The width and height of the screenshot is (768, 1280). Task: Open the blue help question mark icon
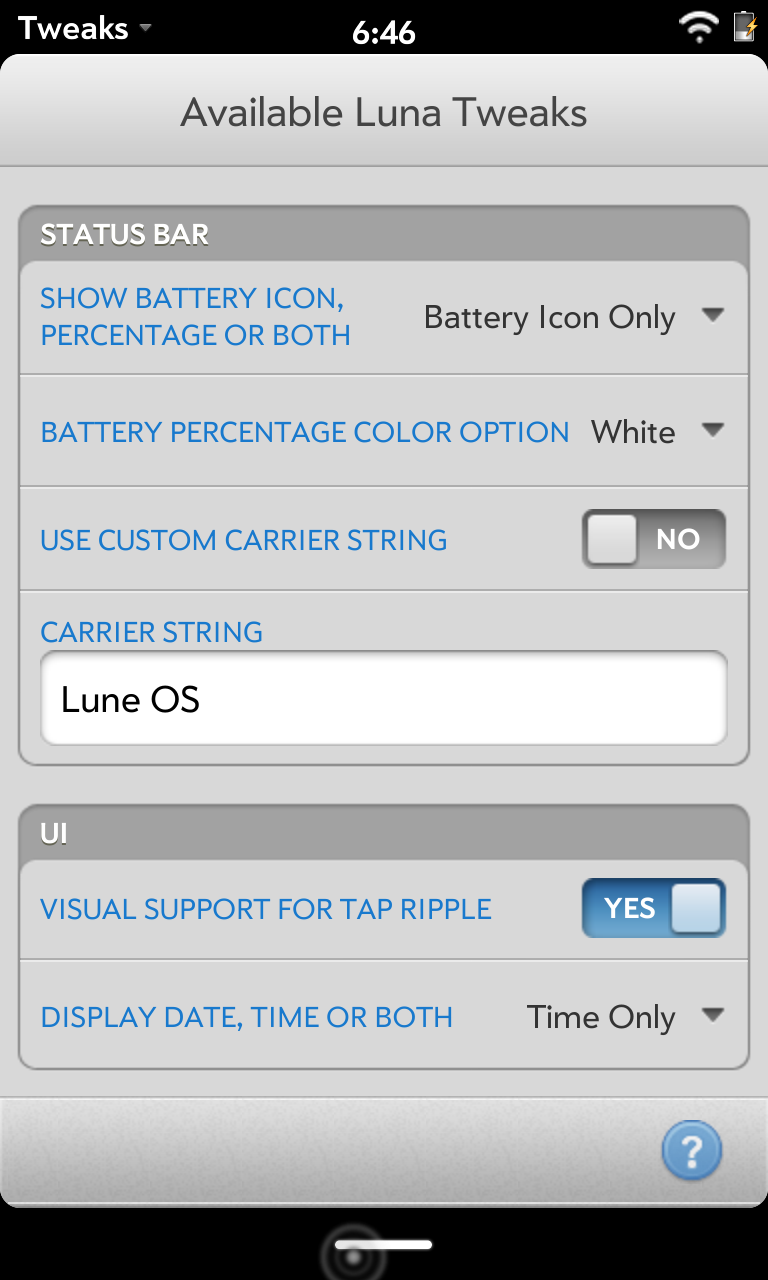pos(691,1151)
